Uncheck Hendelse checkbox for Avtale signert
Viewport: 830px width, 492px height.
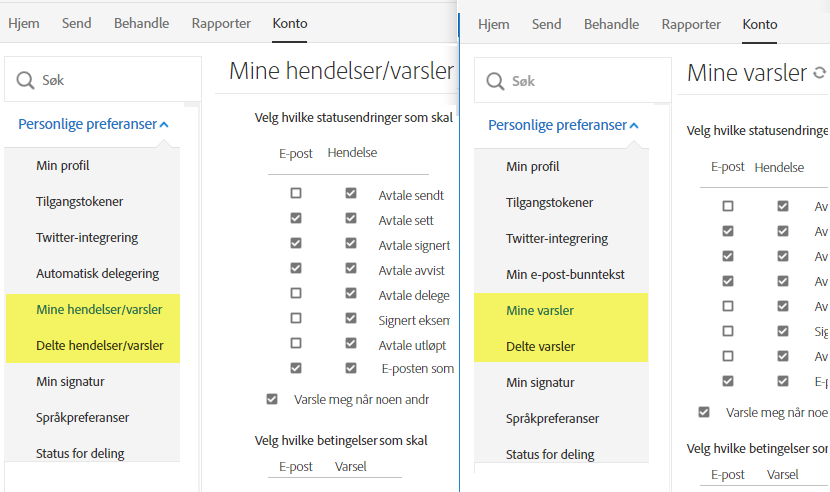351,244
